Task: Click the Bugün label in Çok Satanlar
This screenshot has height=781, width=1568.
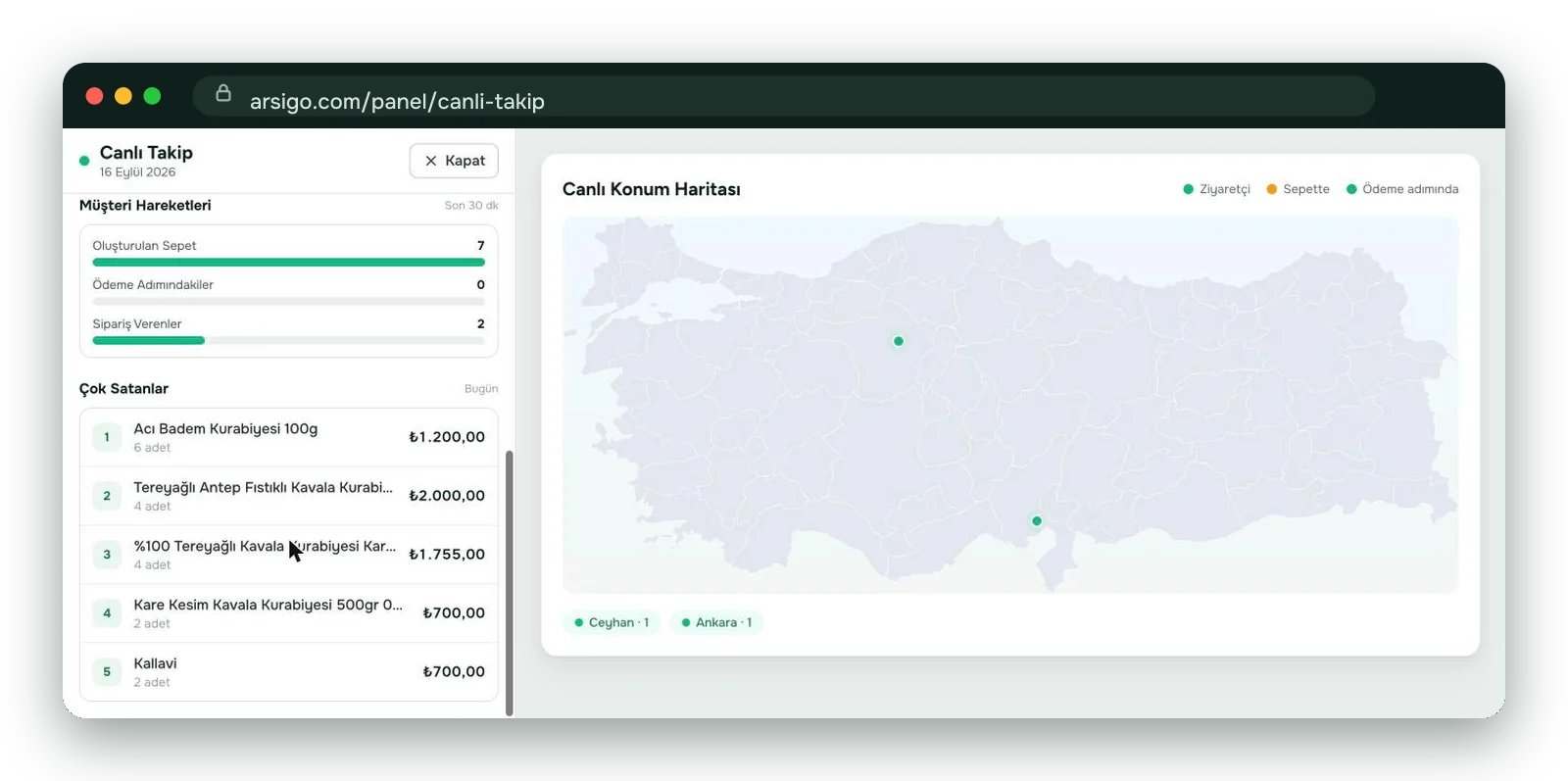Action: click(x=481, y=389)
